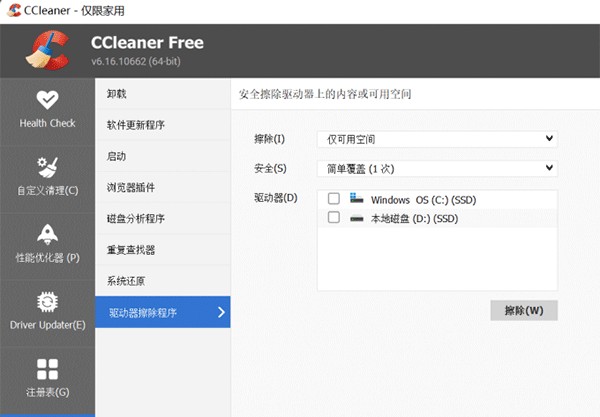Open the Health Check heart icon
Viewport: 600px width, 417px height.
(x=47, y=101)
